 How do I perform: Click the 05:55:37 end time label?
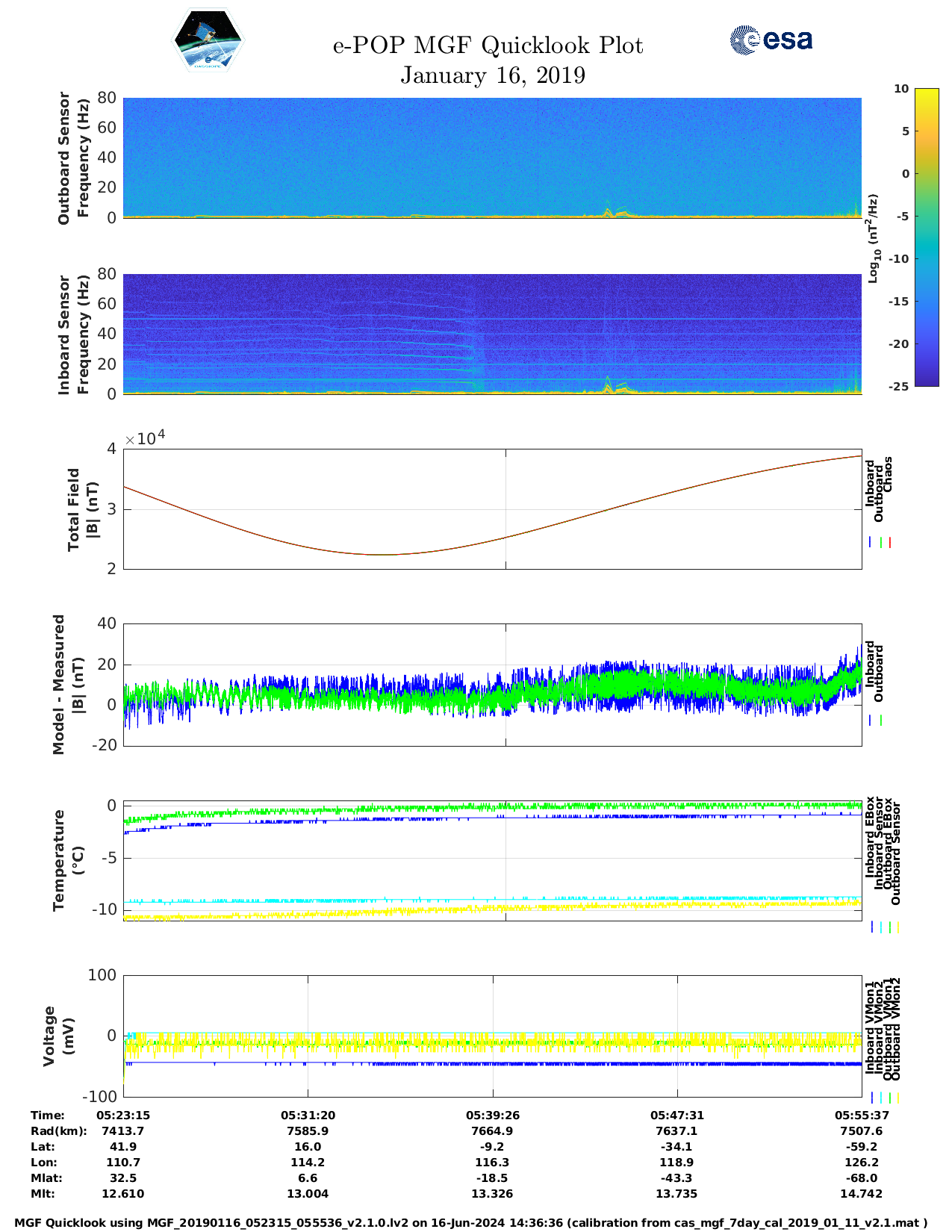pyautogui.click(x=861, y=1115)
